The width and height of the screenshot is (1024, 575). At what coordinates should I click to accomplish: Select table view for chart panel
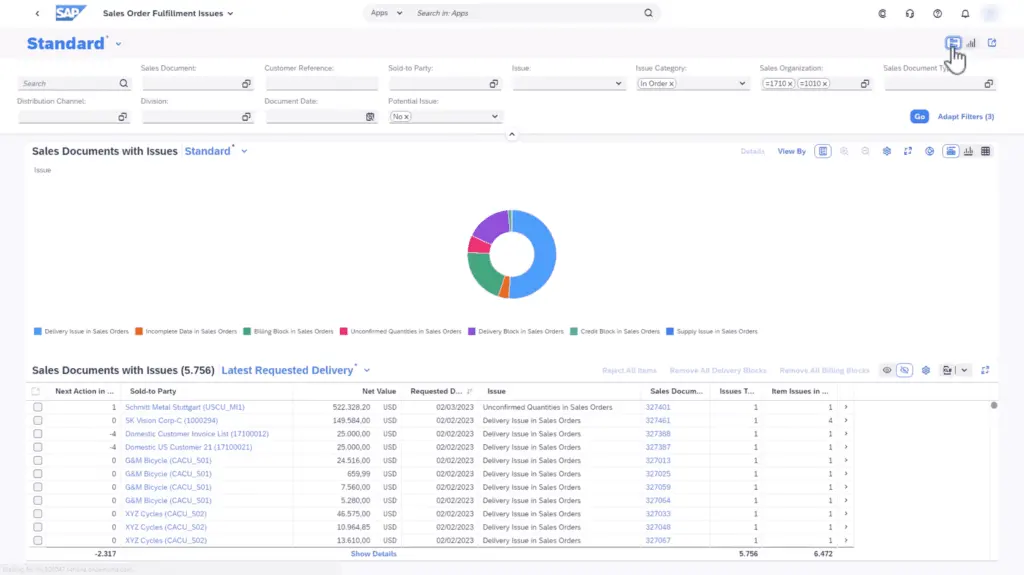click(x=985, y=152)
